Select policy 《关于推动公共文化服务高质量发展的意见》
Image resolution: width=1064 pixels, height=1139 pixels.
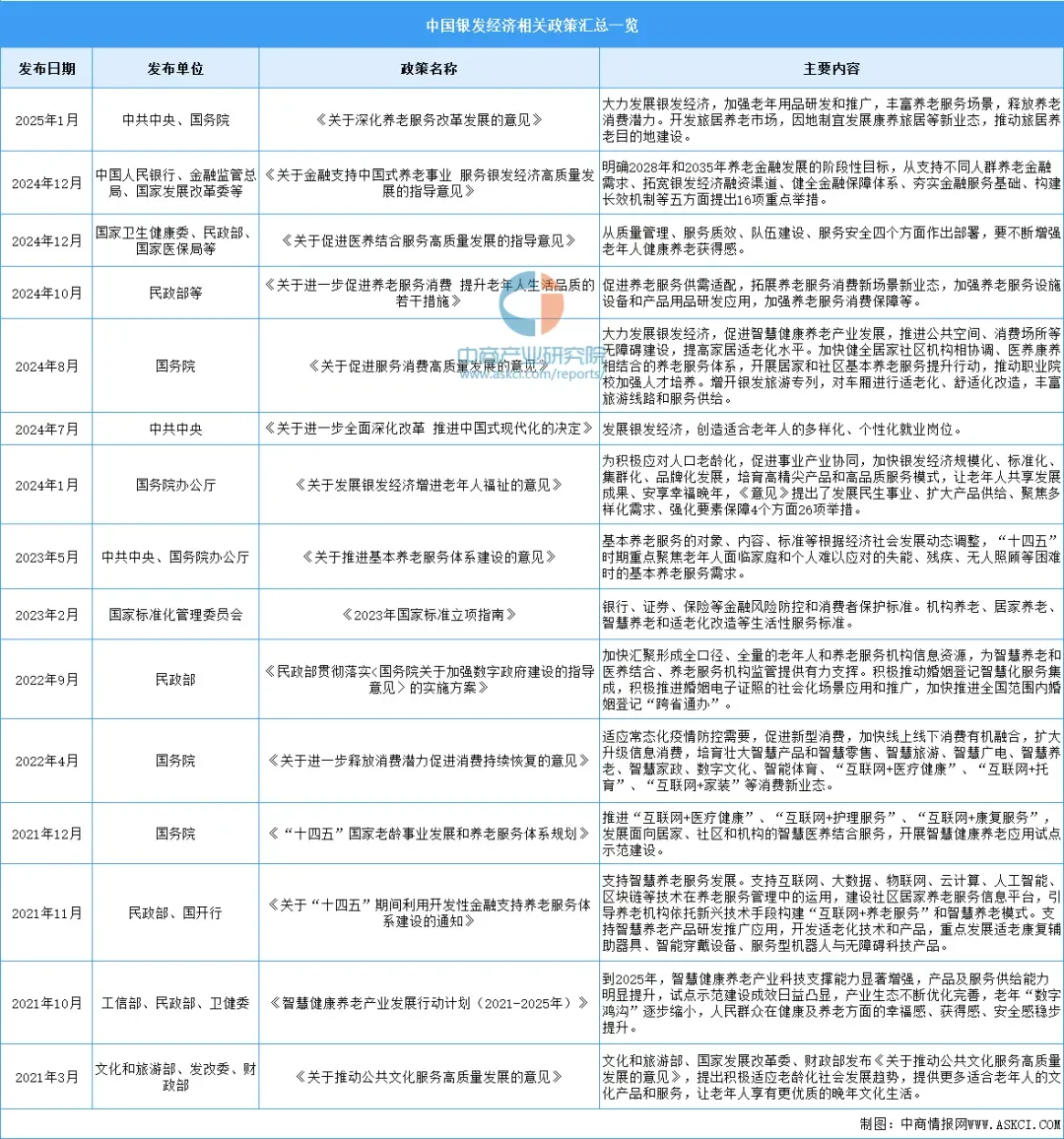point(429,1077)
